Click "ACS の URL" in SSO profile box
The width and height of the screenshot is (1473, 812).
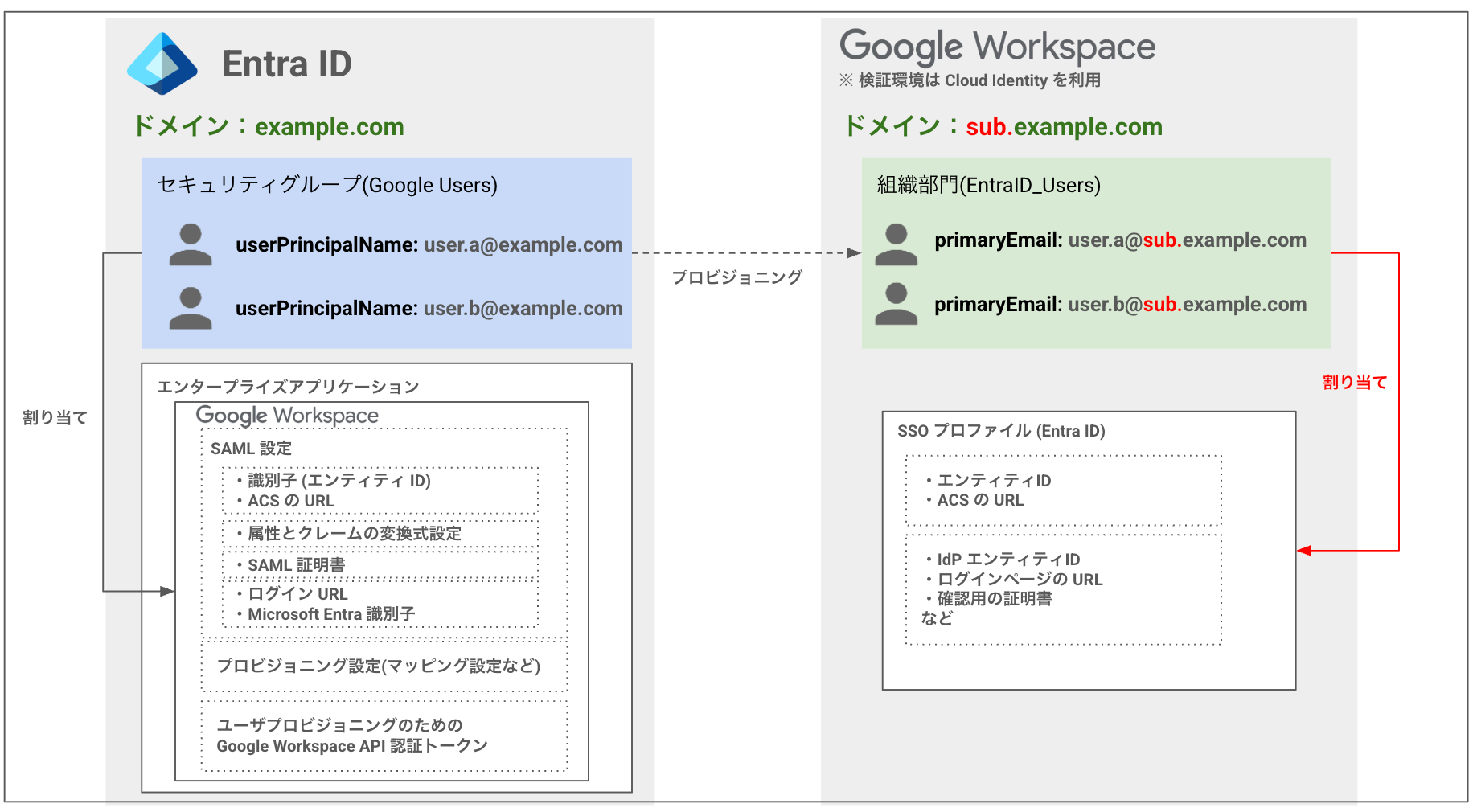click(980, 500)
